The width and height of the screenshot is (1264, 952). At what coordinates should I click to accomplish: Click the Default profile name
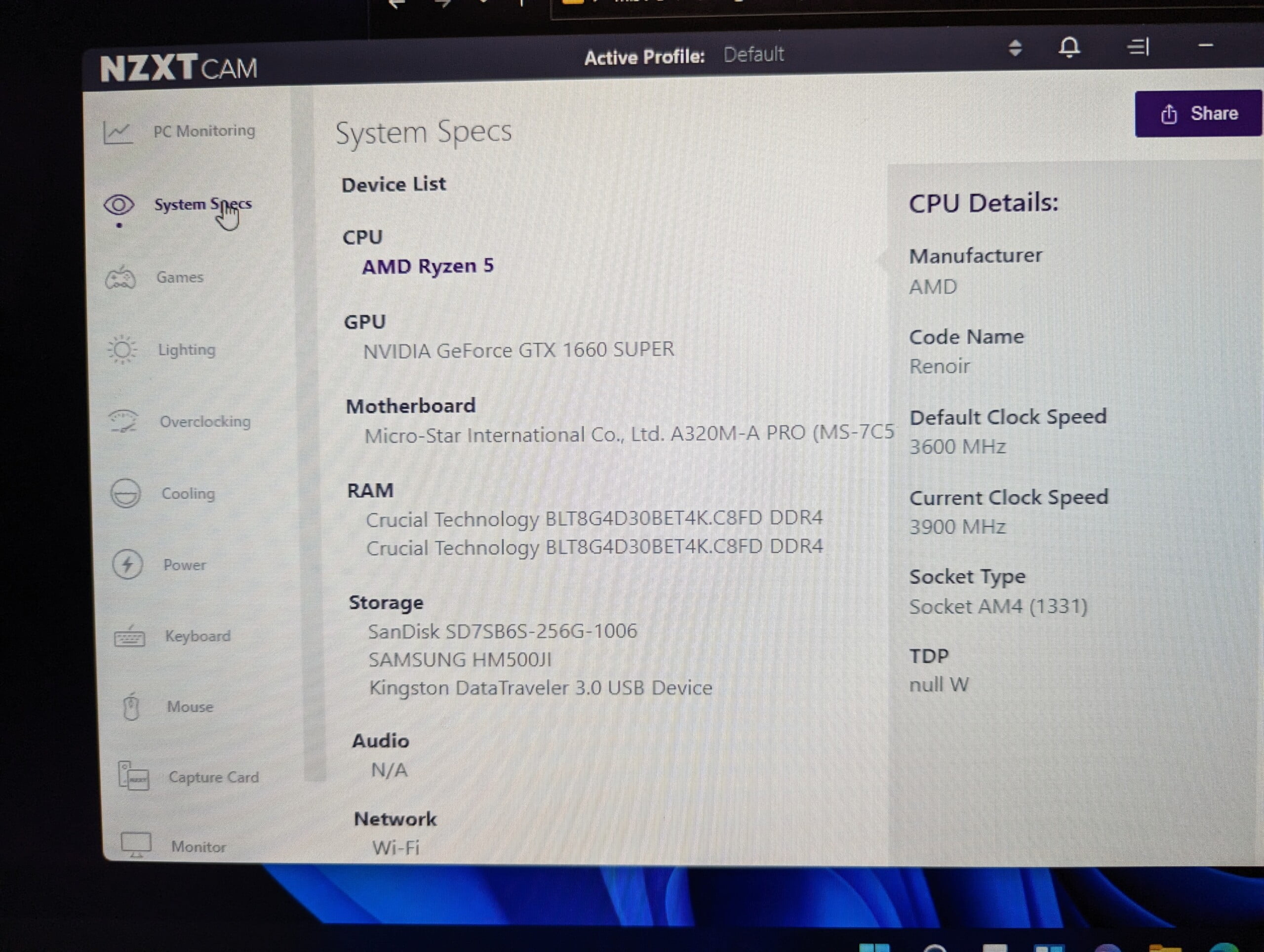click(754, 55)
